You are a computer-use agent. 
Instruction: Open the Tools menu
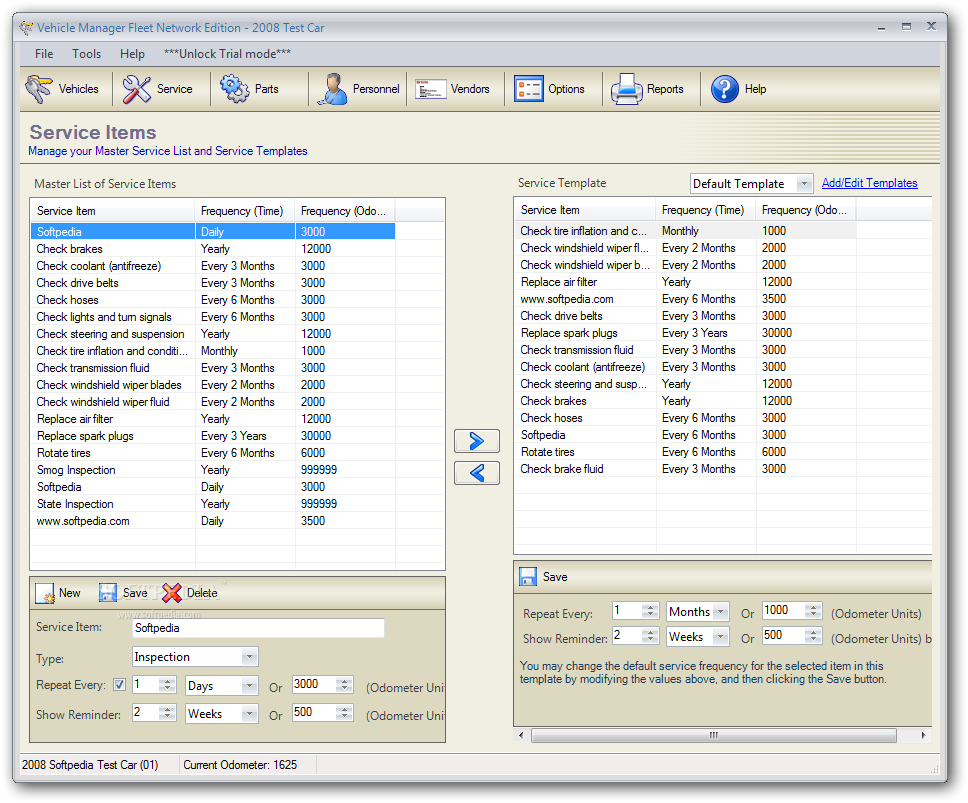click(x=86, y=54)
